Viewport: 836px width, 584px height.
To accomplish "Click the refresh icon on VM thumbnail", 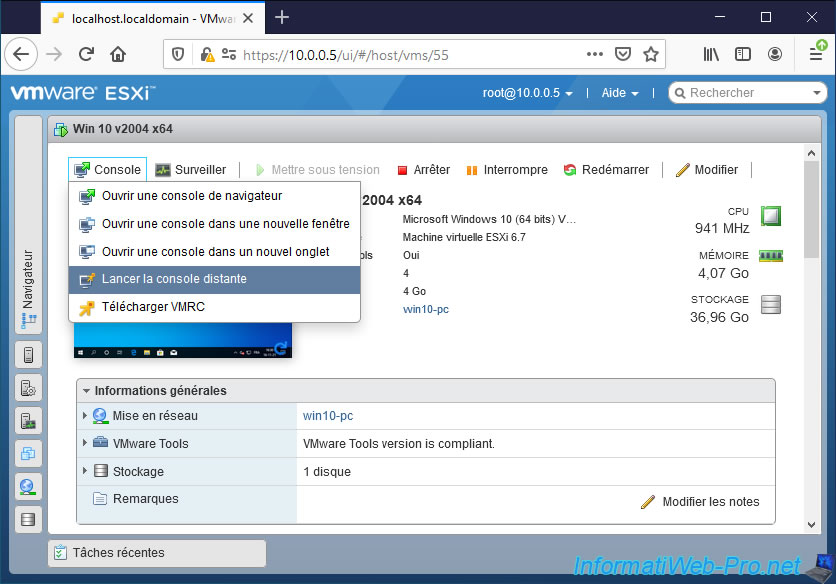I will (x=281, y=348).
